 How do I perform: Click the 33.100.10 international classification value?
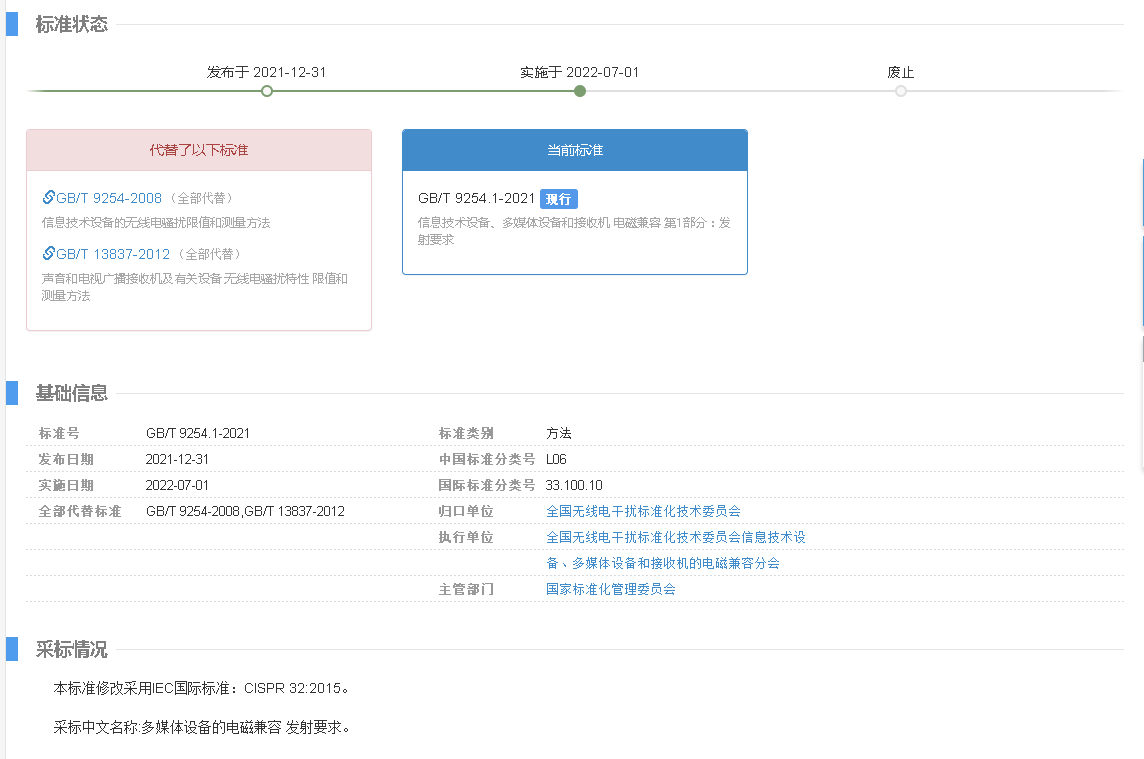(x=574, y=485)
